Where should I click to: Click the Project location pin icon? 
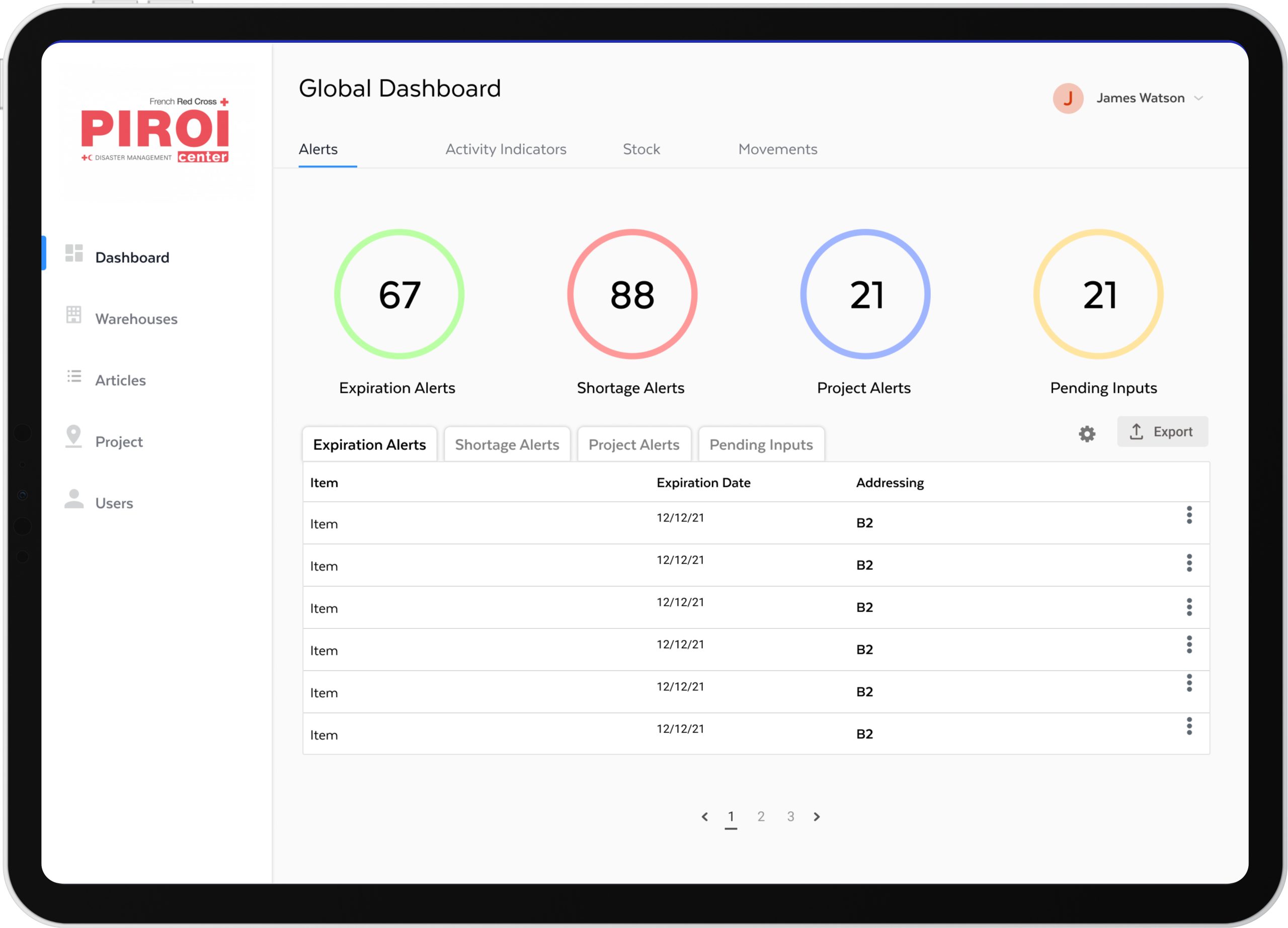click(74, 437)
